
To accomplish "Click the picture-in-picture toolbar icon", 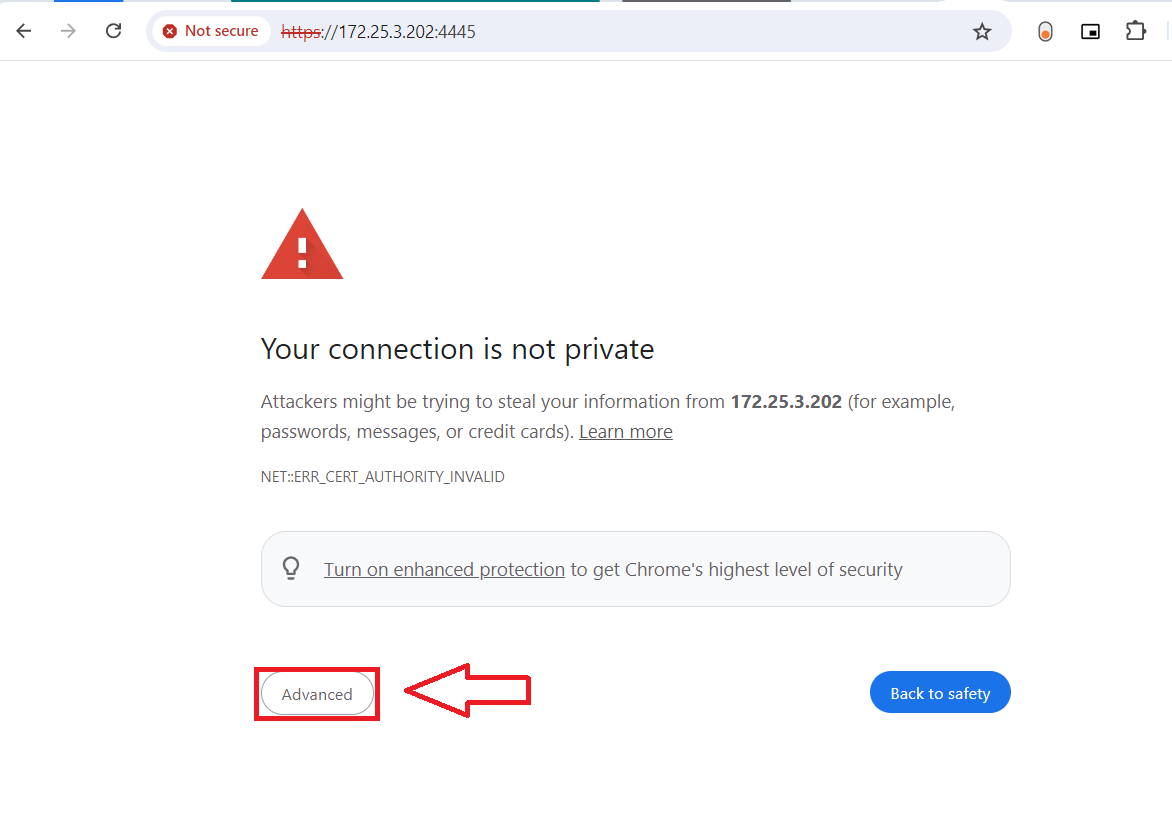I will (x=1090, y=32).
